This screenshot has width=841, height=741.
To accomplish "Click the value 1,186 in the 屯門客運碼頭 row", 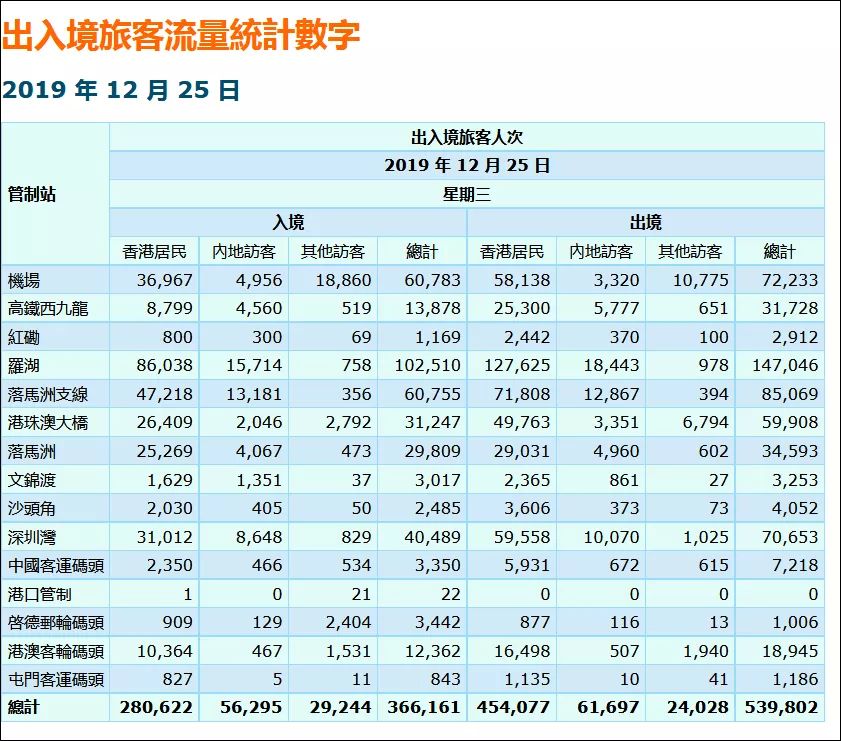I will pyautogui.click(x=795, y=680).
